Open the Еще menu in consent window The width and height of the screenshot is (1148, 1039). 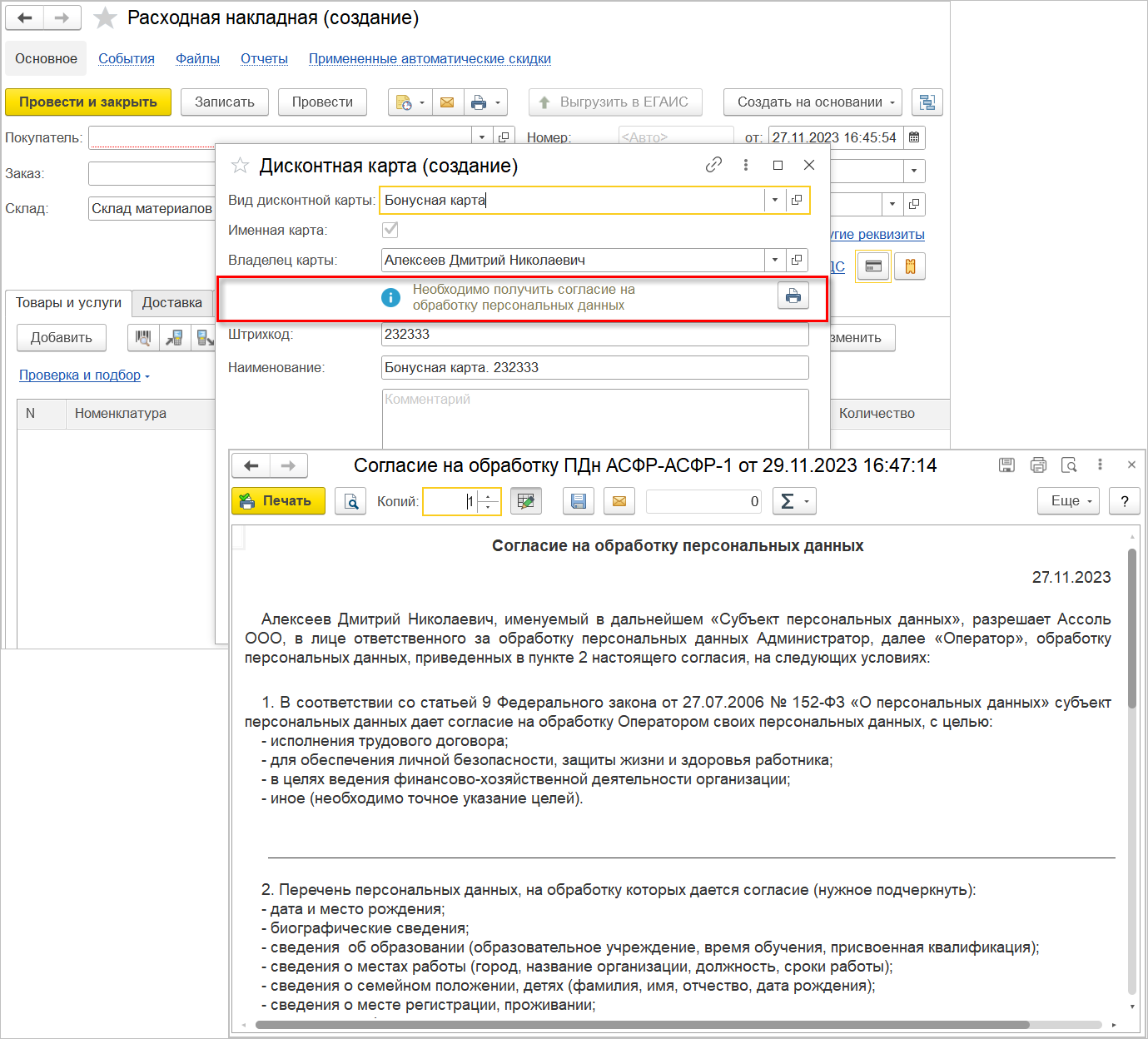[x=1069, y=501]
